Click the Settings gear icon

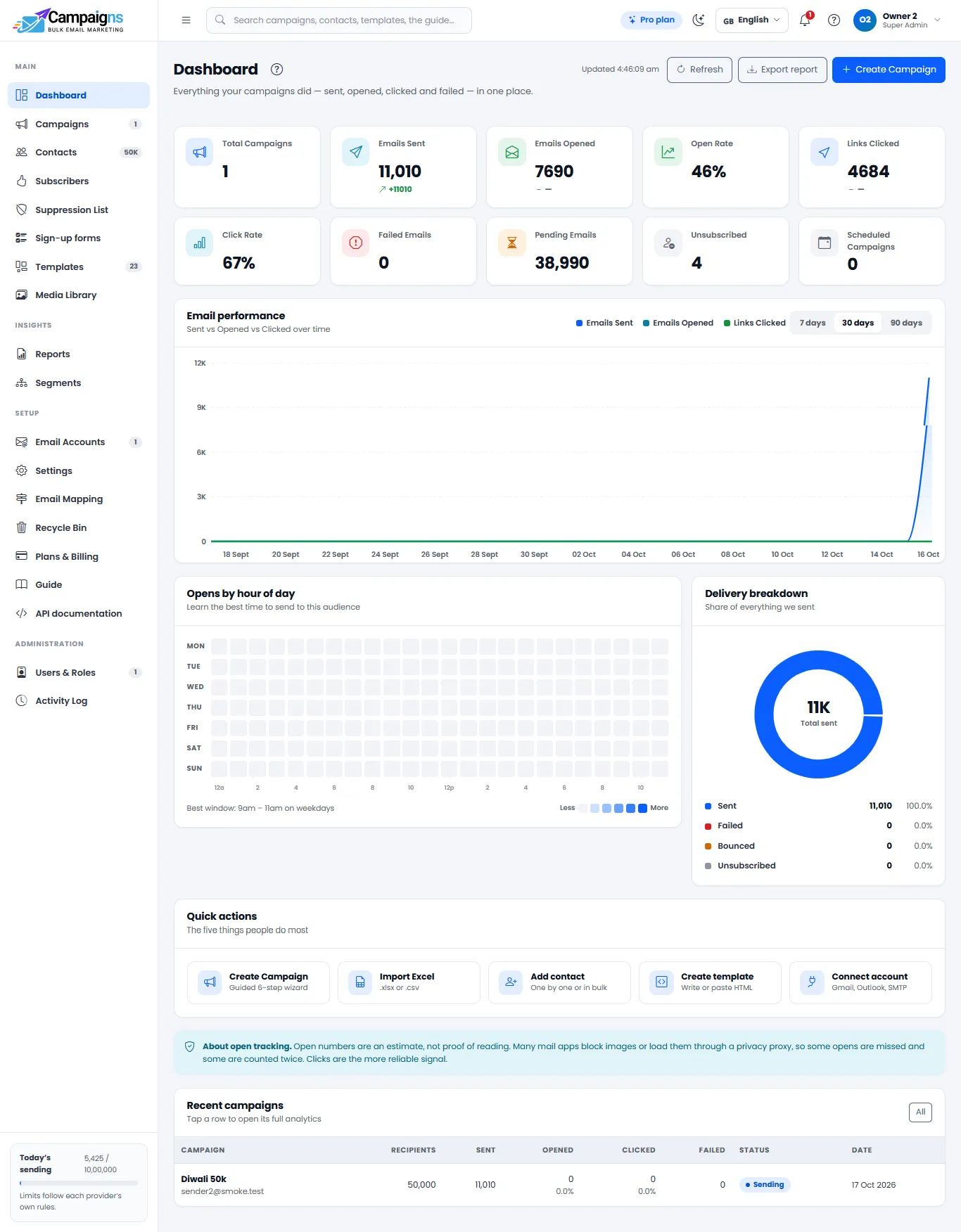coord(22,471)
